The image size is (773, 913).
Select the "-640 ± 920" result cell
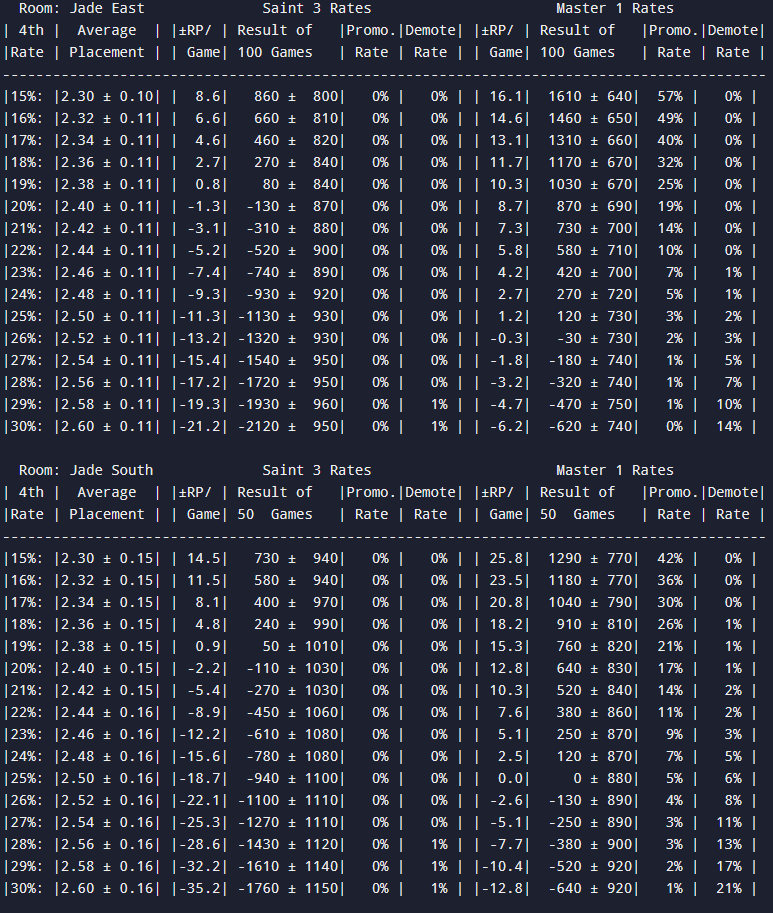pos(590,889)
